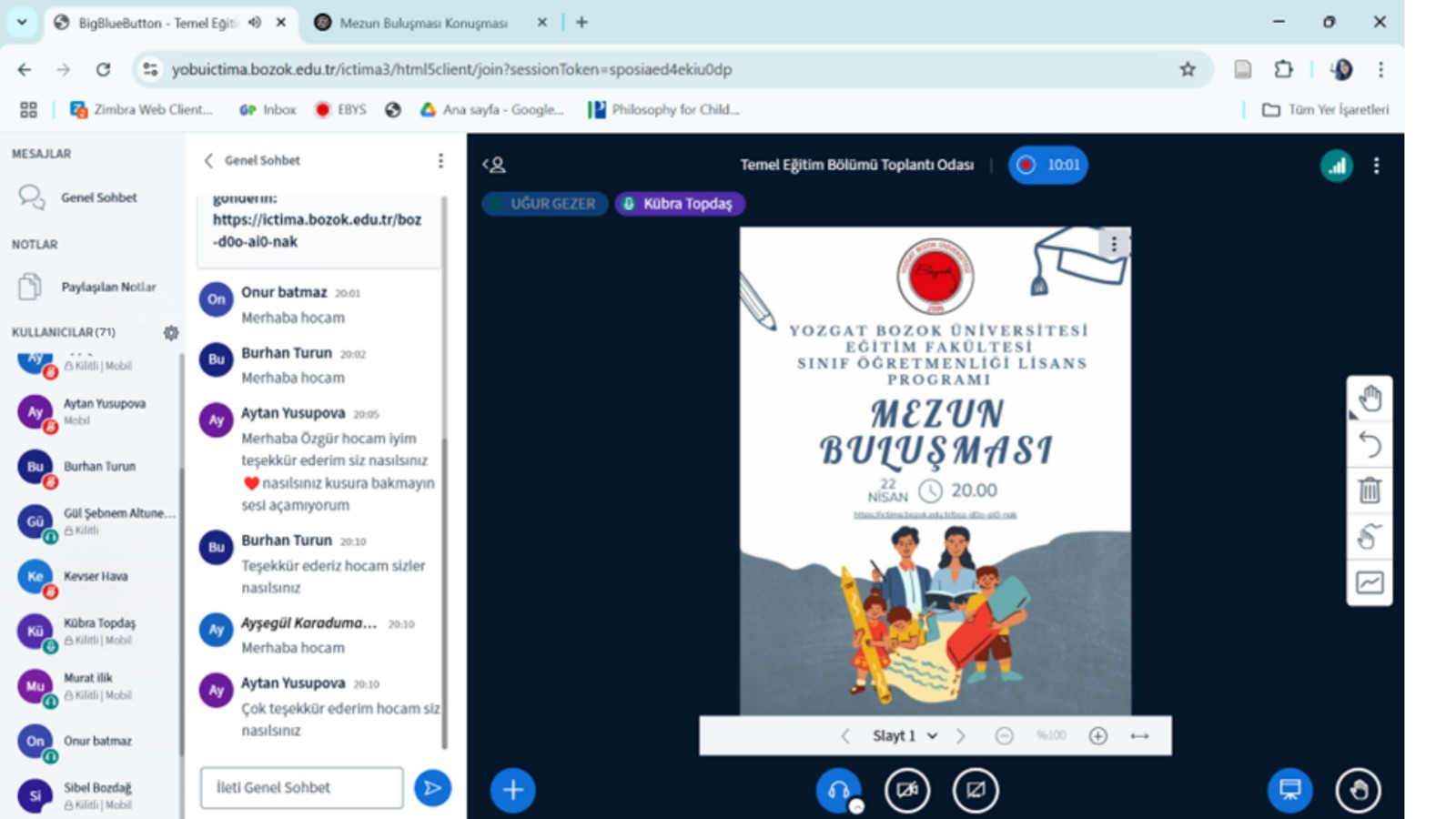Open connection status bars icon
1456x819 pixels.
click(1336, 166)
